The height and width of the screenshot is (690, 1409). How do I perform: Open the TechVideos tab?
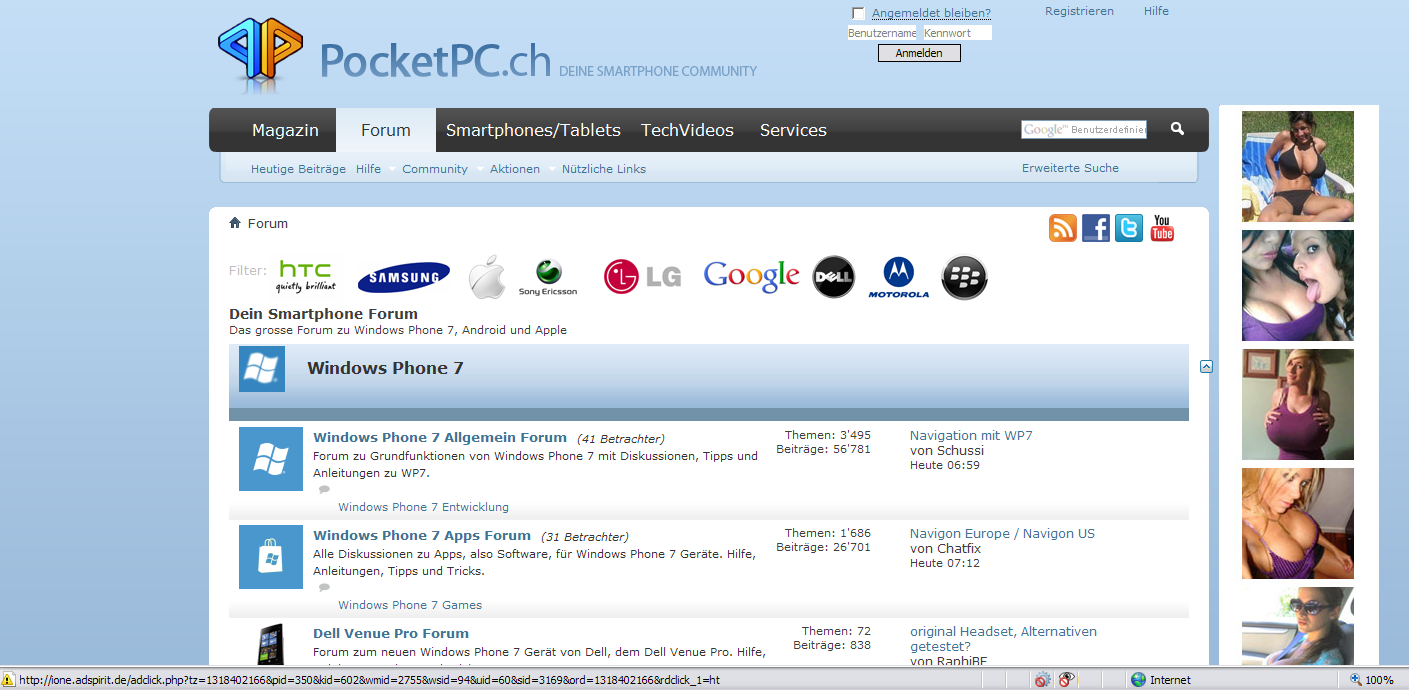[687, 130]
